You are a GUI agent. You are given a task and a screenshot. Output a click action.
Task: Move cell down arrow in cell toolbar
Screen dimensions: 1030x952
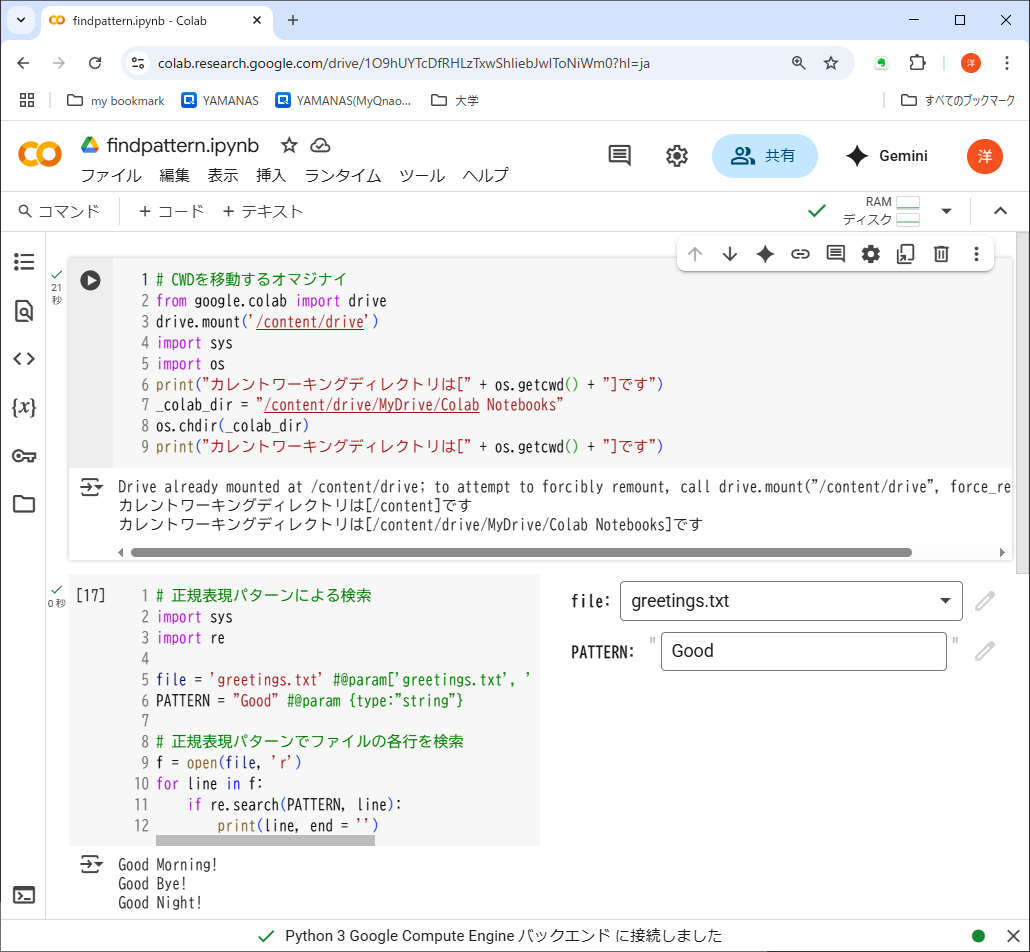pyautogui.click(x=730, y=254)
